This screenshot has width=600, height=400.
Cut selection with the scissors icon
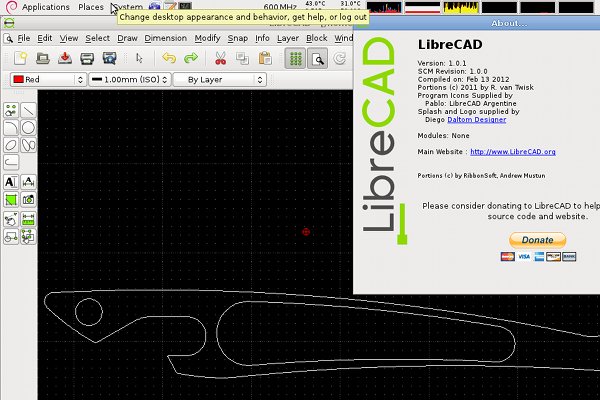[220, 59]
